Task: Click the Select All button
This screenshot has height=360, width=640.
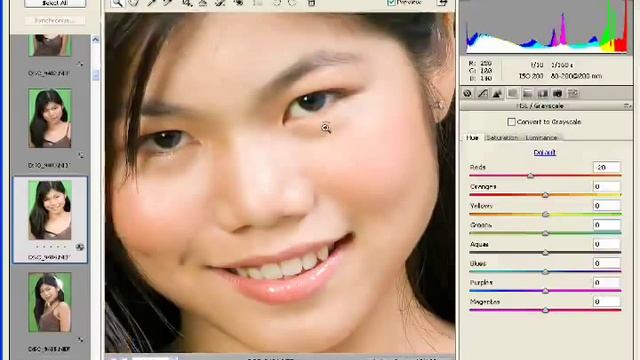Action: 55,3
